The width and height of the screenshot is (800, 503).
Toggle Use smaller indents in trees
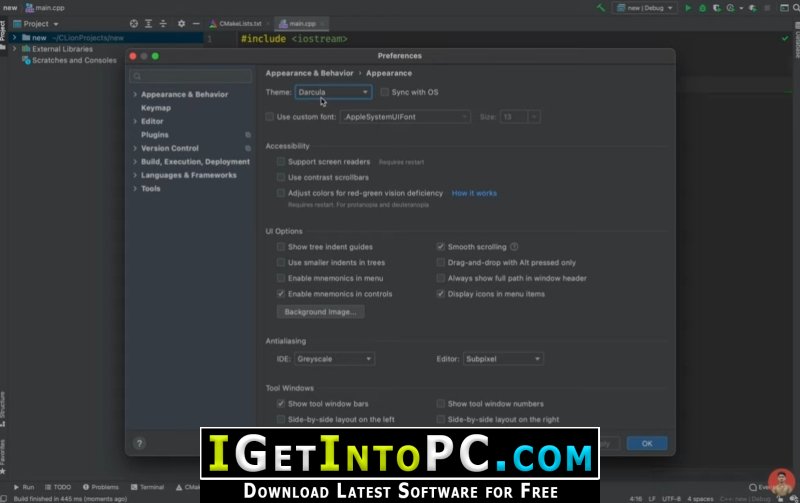tap(281, 263)
